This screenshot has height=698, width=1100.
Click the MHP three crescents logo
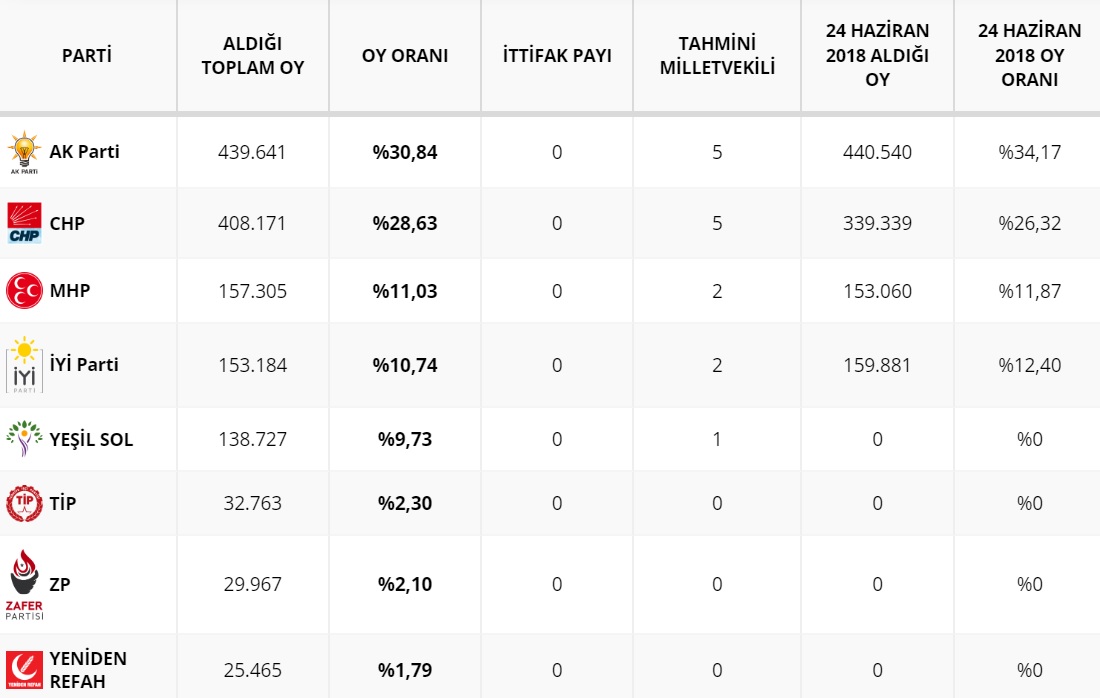tap(25, 290)
